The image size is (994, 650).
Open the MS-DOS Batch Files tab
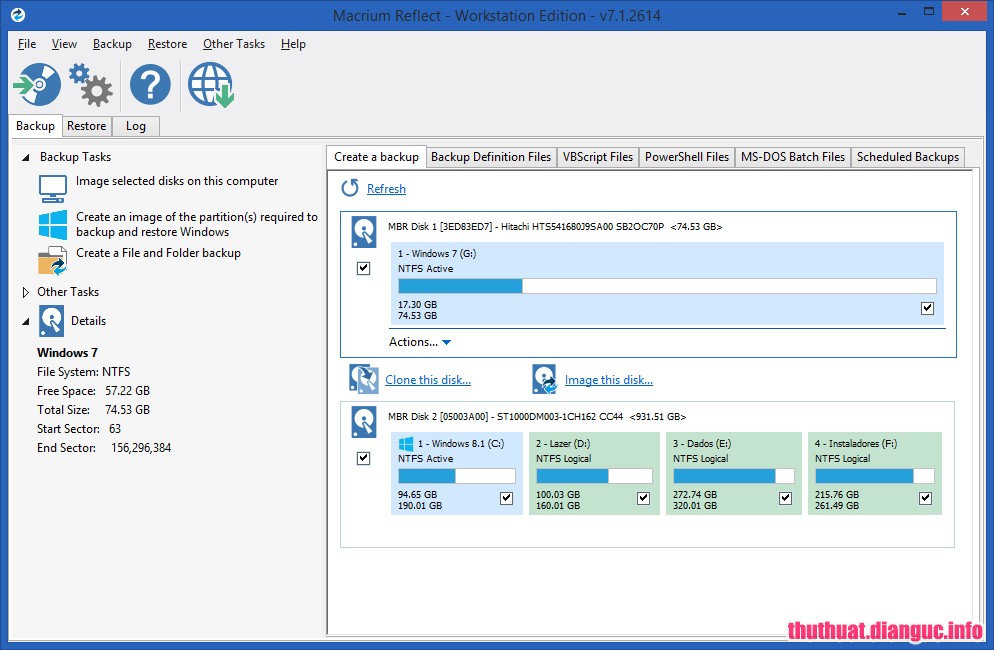coord(793,157)
